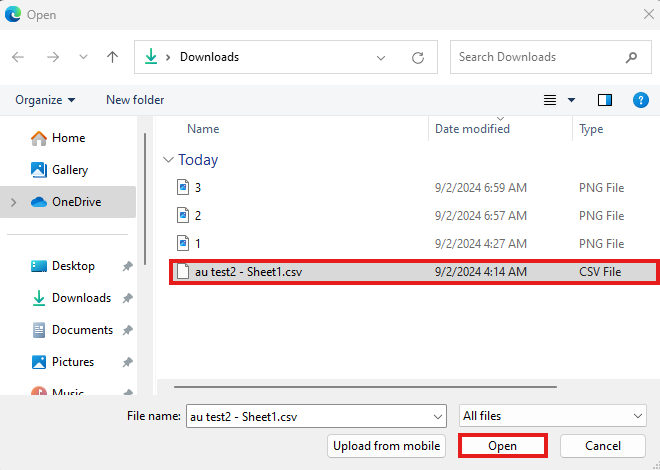Expand the OneDrive tree node

click(13, 202)
